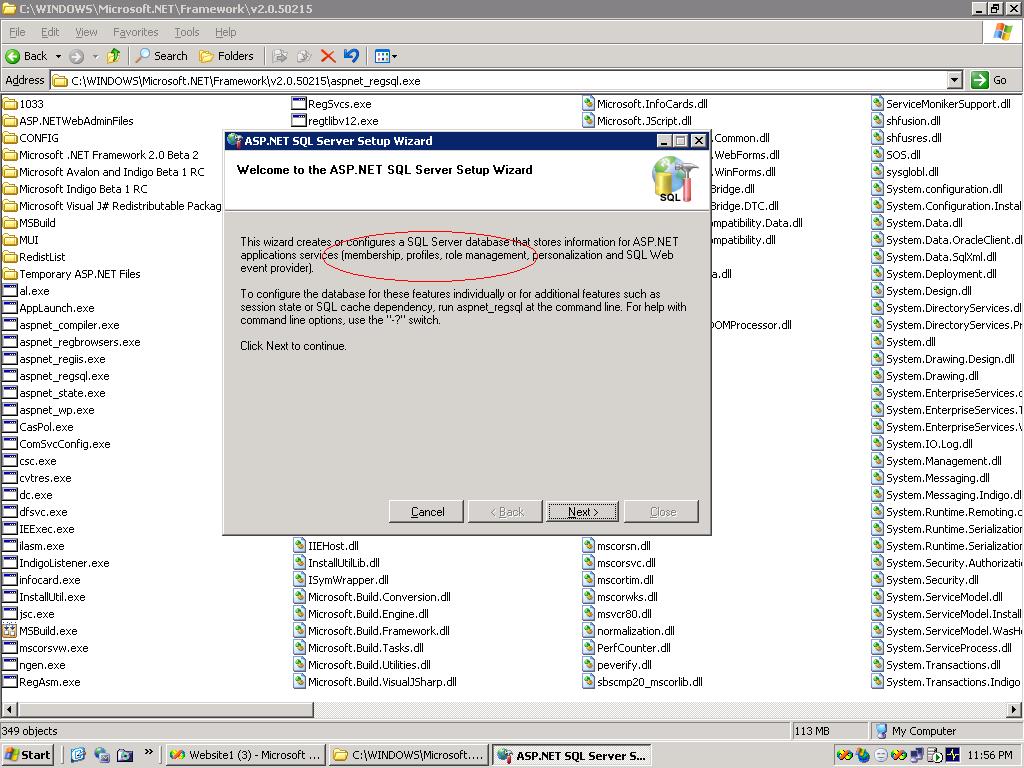The image size is (1024, 768).
Task: Click the blue Undo toolbar icon
Action: 351,56
